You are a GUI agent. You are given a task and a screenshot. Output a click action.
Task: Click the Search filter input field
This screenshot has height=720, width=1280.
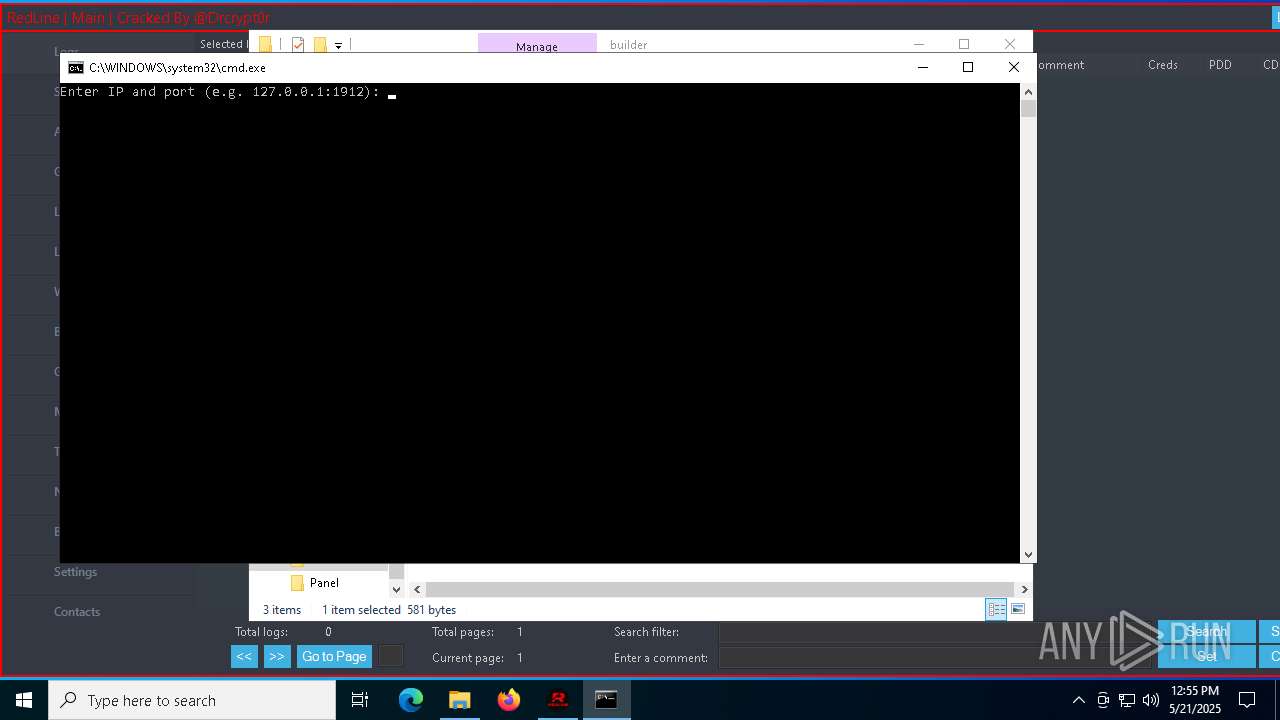(935, 632)
